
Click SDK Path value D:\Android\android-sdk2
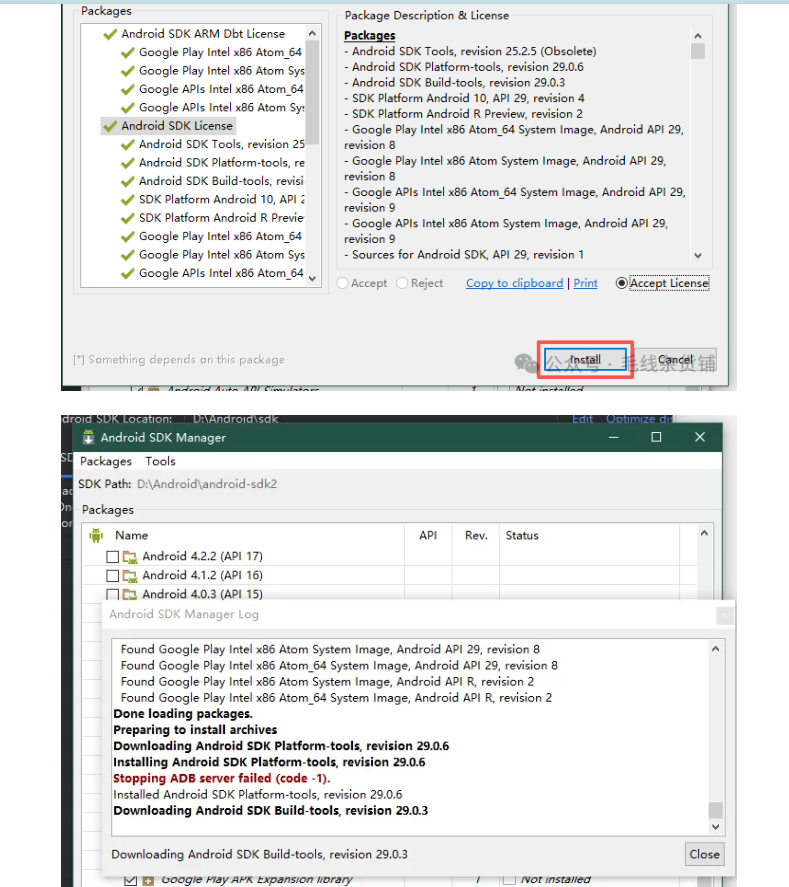(x=207, y=484)
